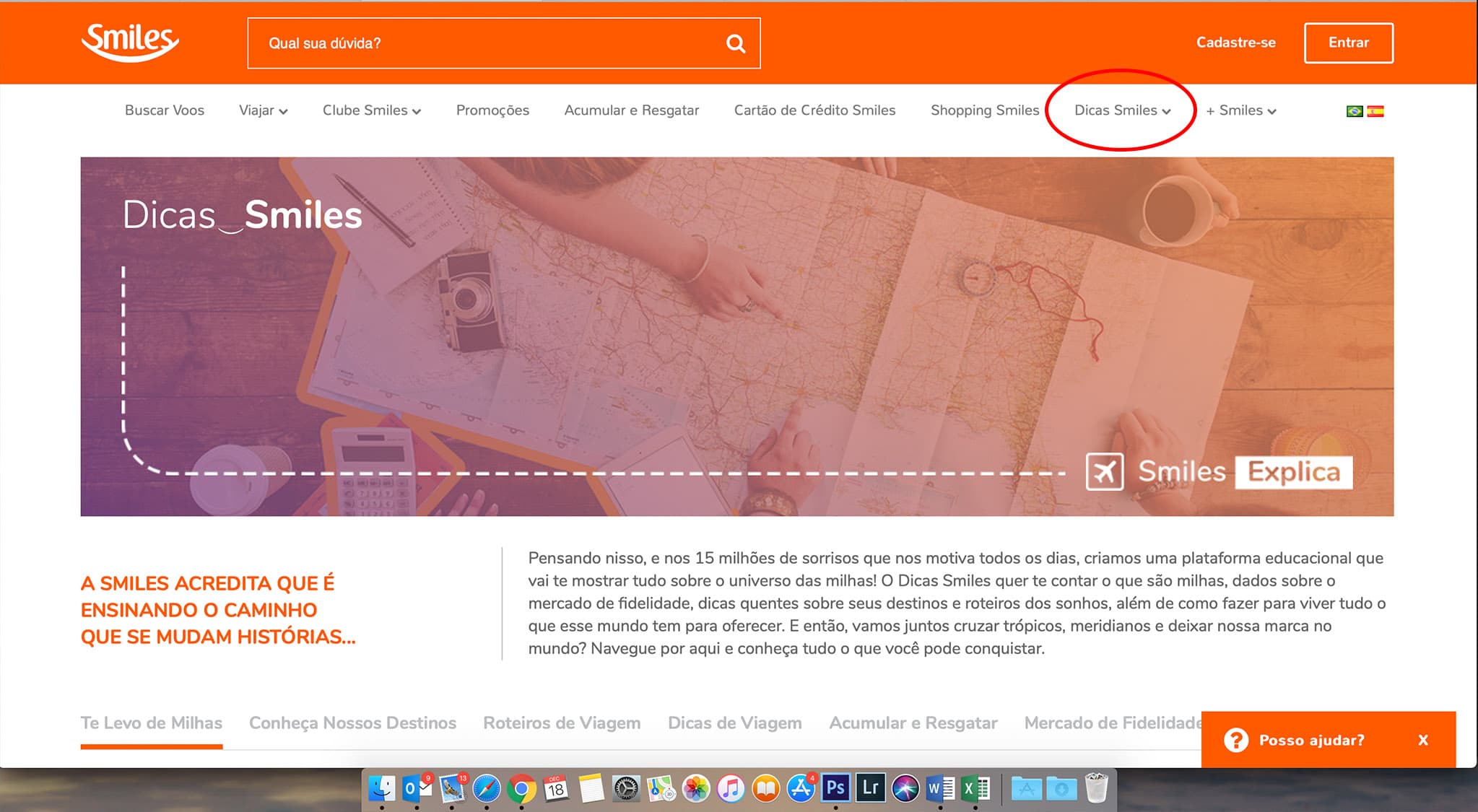Switch to Mercado de Fidelidade tab
The width and height of the screenshot is (1478, 812).
coord(1113,723)
